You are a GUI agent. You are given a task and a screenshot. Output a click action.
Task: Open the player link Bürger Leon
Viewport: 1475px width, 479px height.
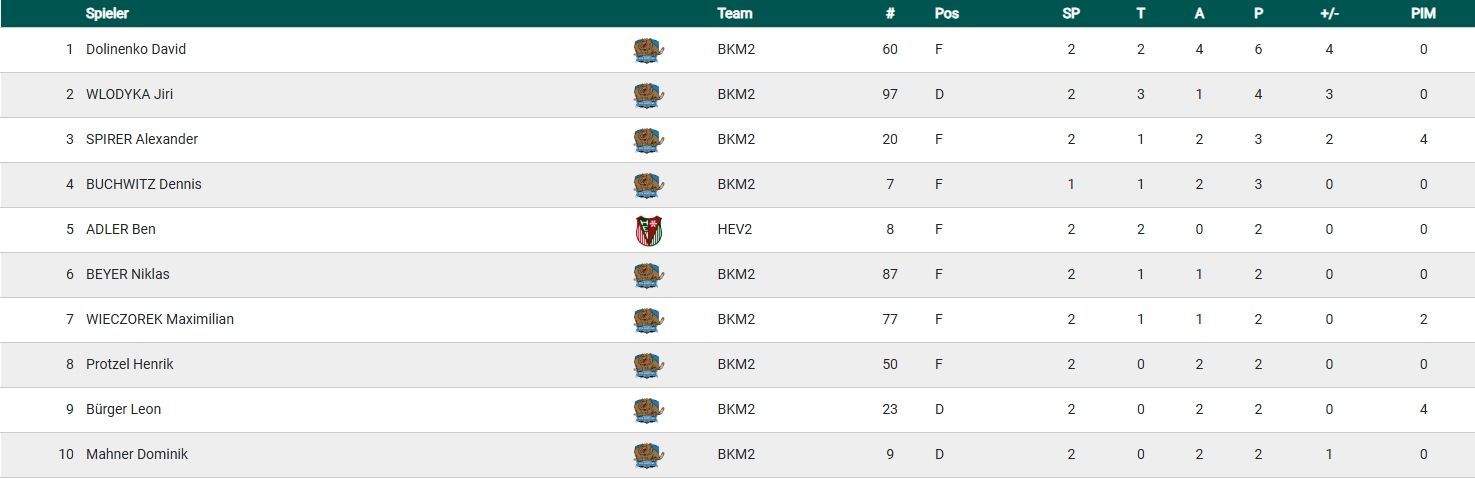tap(123, 409)
